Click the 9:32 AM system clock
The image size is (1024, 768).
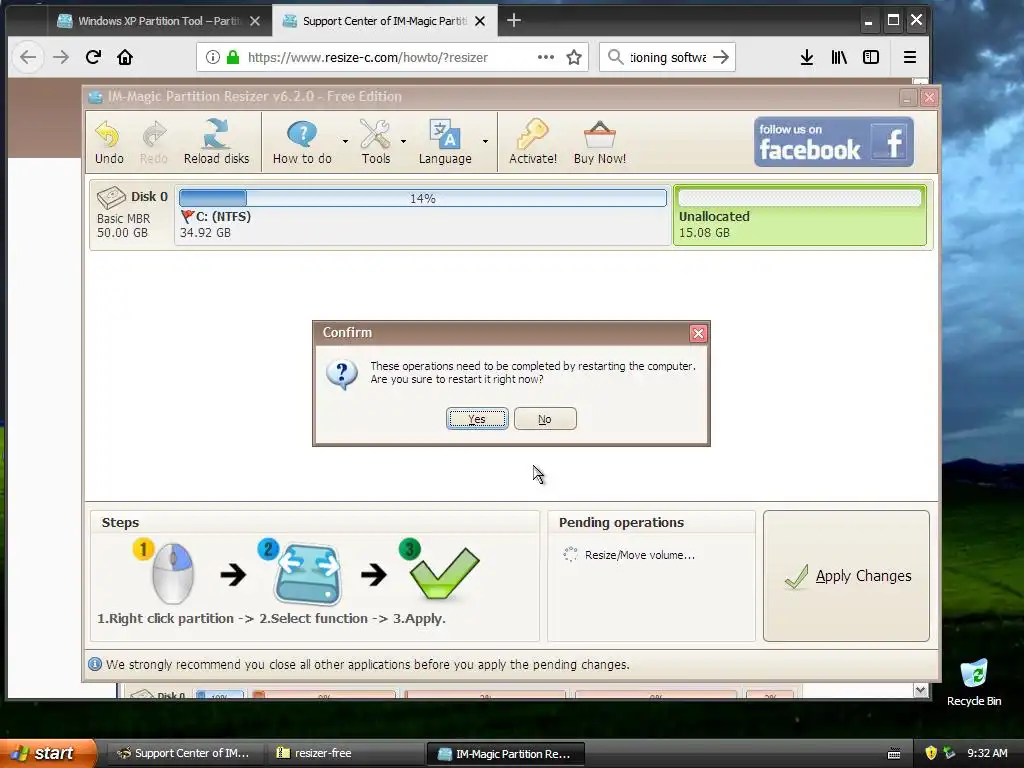click(x=987, y=753)
